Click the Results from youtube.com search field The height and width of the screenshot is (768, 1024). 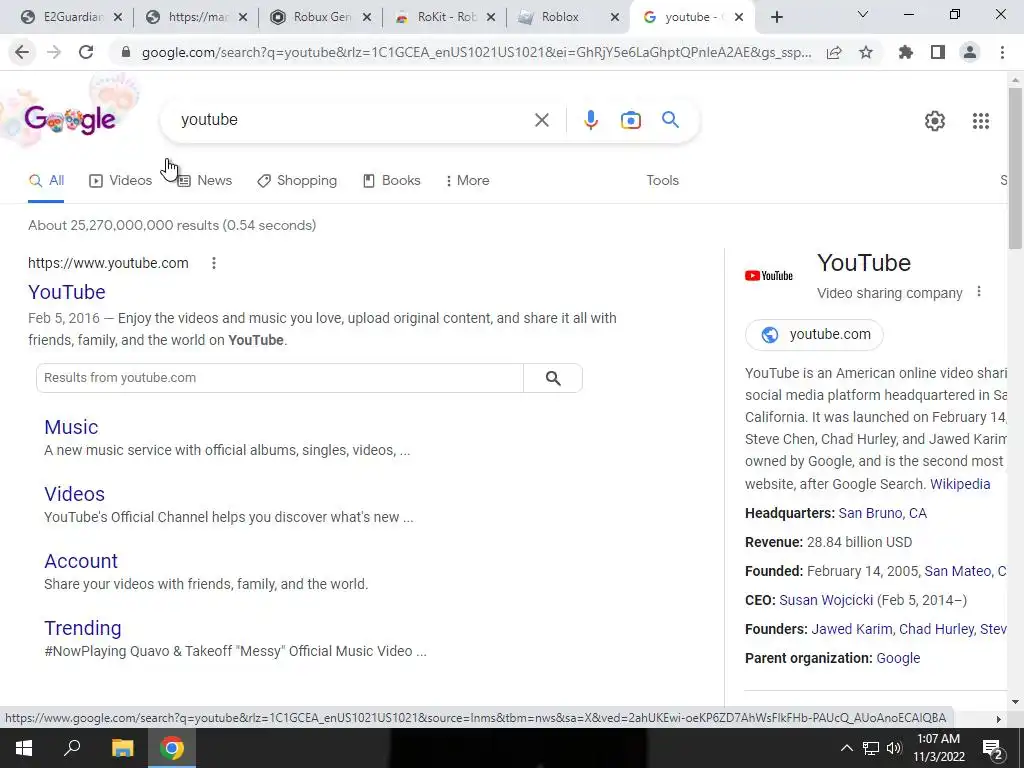click(x=280, y=378)
